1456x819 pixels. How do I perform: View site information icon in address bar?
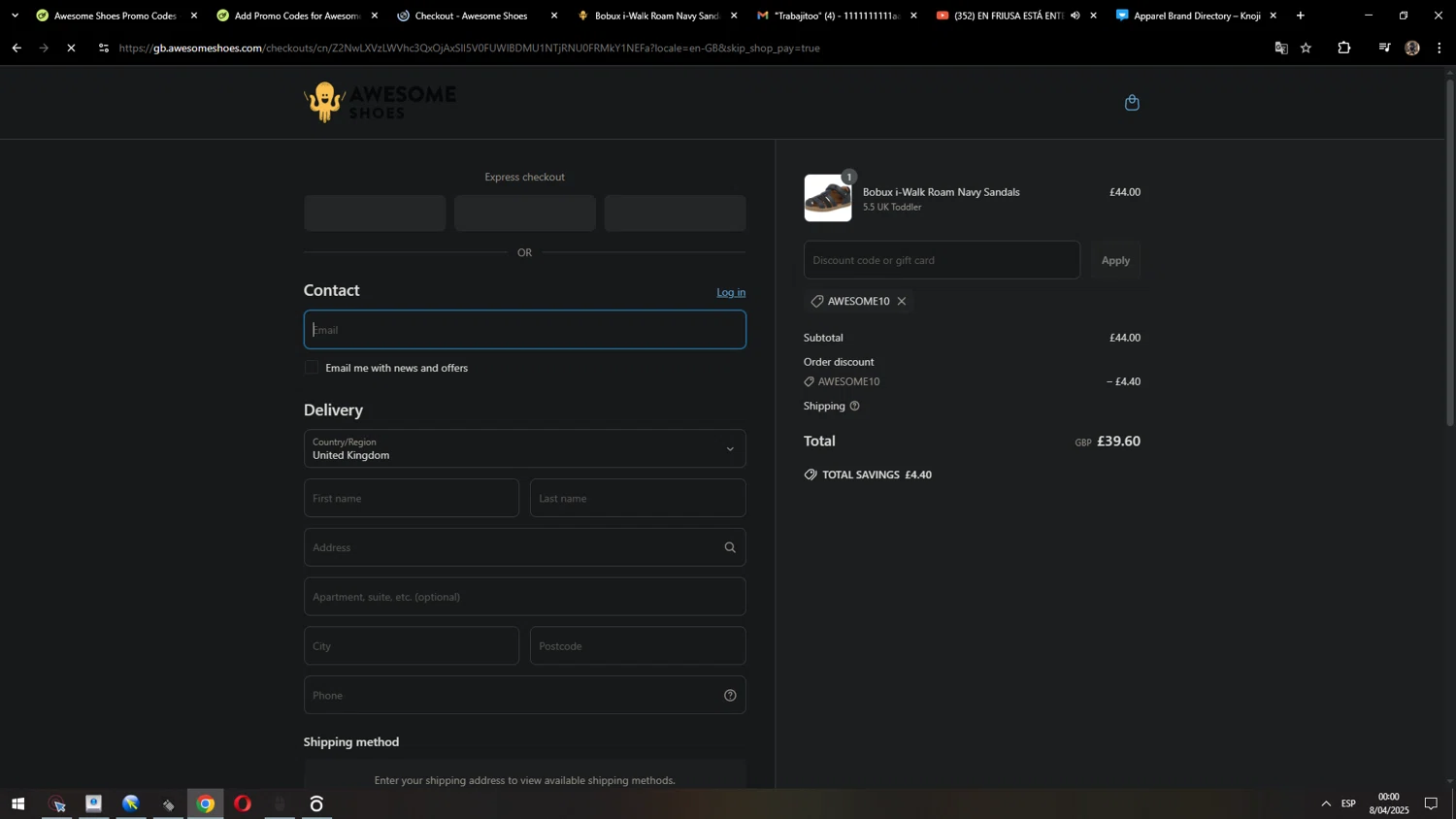(x=104, y=48)
